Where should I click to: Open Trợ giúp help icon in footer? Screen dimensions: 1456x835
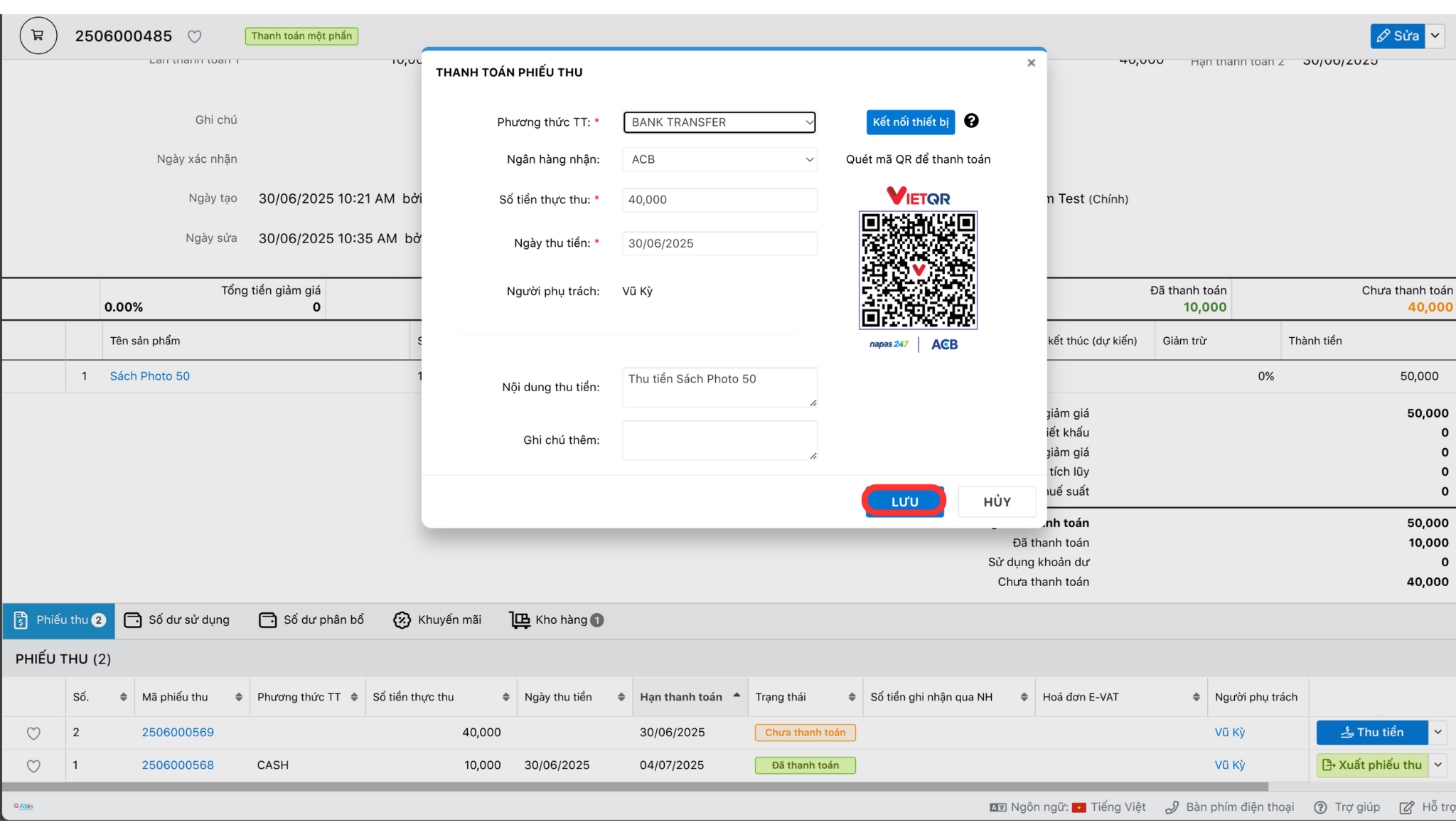[x=1320, y=807]
